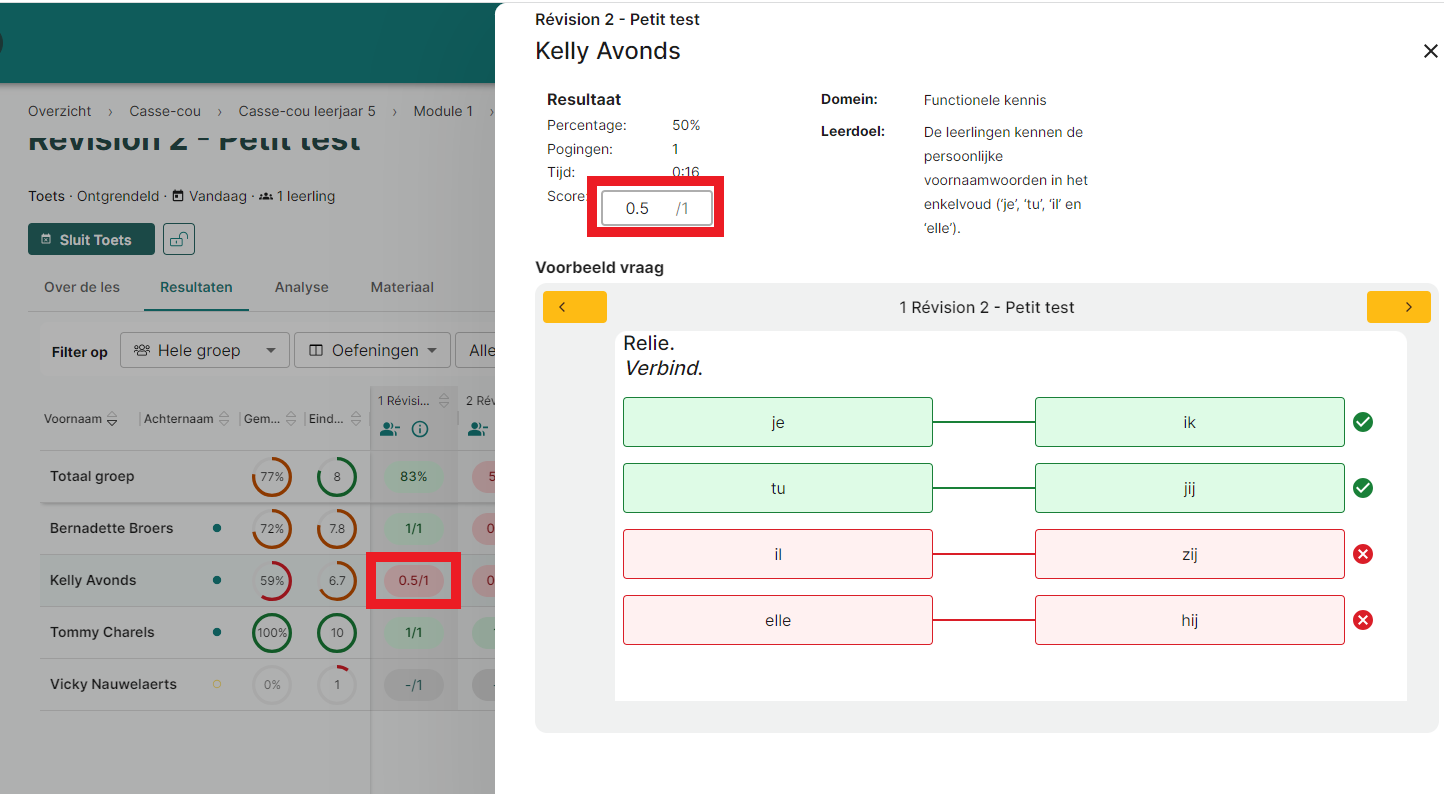
Task: Toggle sort on the Gem... column
Action: (291, 420)
